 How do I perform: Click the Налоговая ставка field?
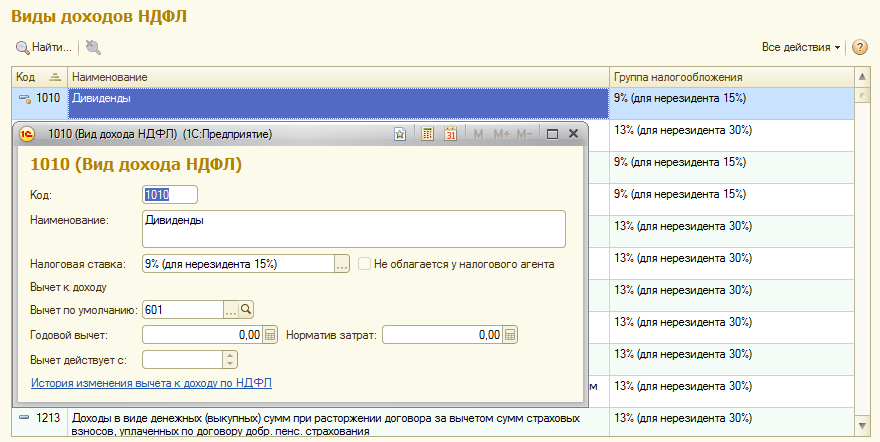tap(239, 264)
